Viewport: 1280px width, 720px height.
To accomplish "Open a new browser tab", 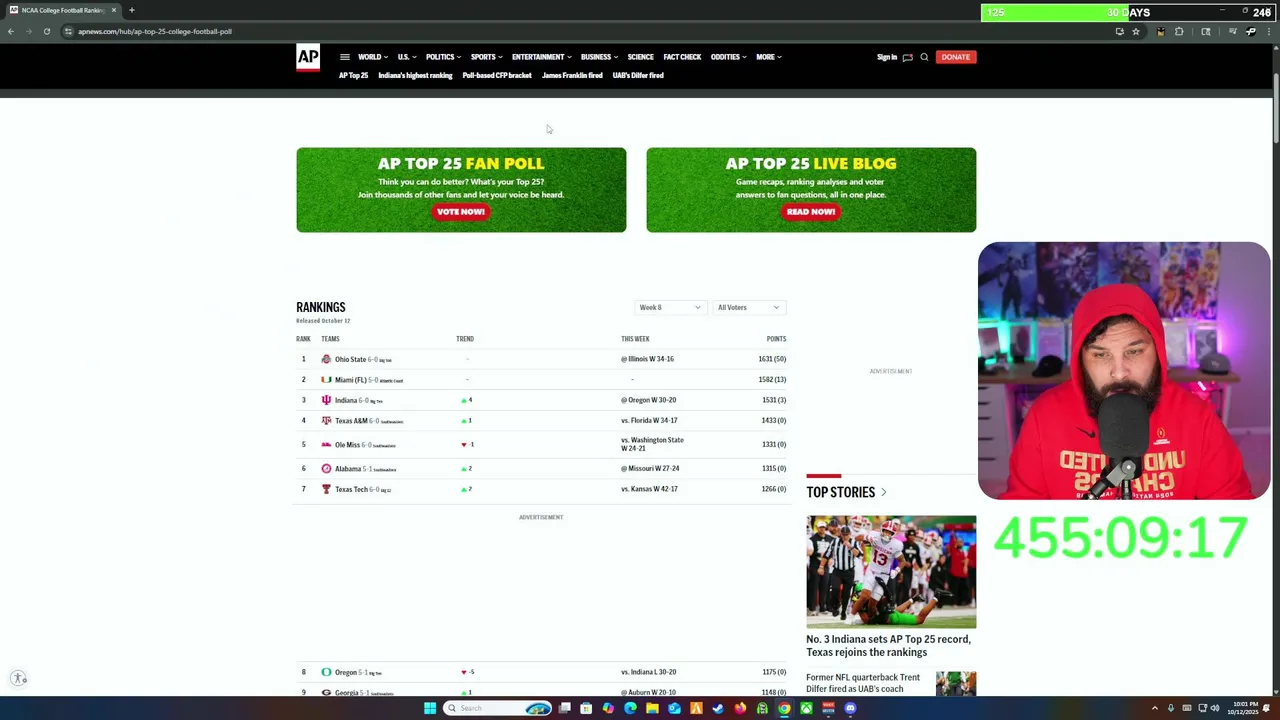I will click(131, 10).
